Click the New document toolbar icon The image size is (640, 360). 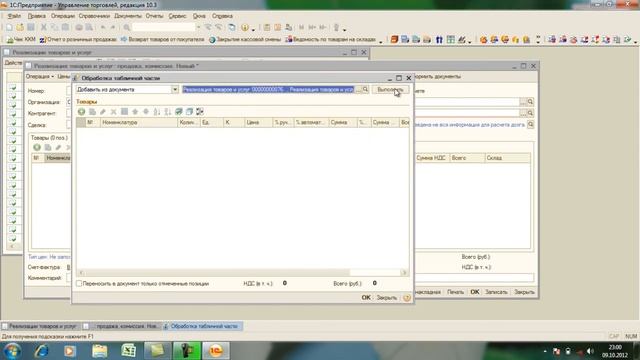9,27
